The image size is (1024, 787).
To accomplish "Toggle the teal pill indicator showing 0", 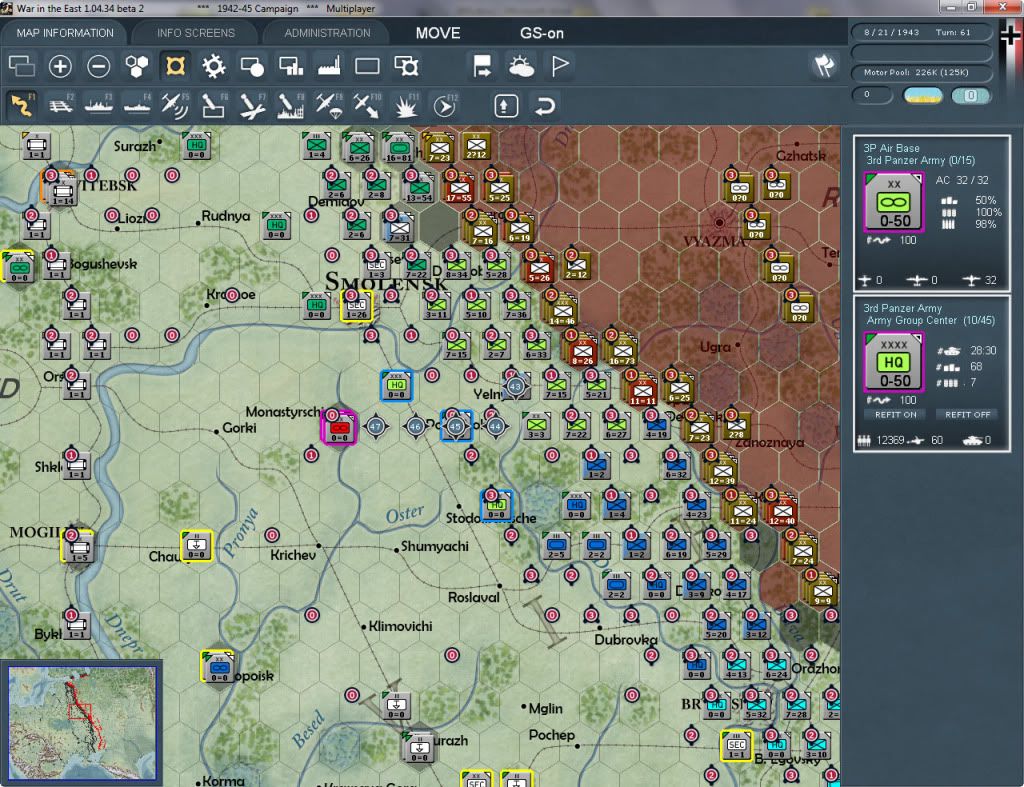I will click(970, 95).
